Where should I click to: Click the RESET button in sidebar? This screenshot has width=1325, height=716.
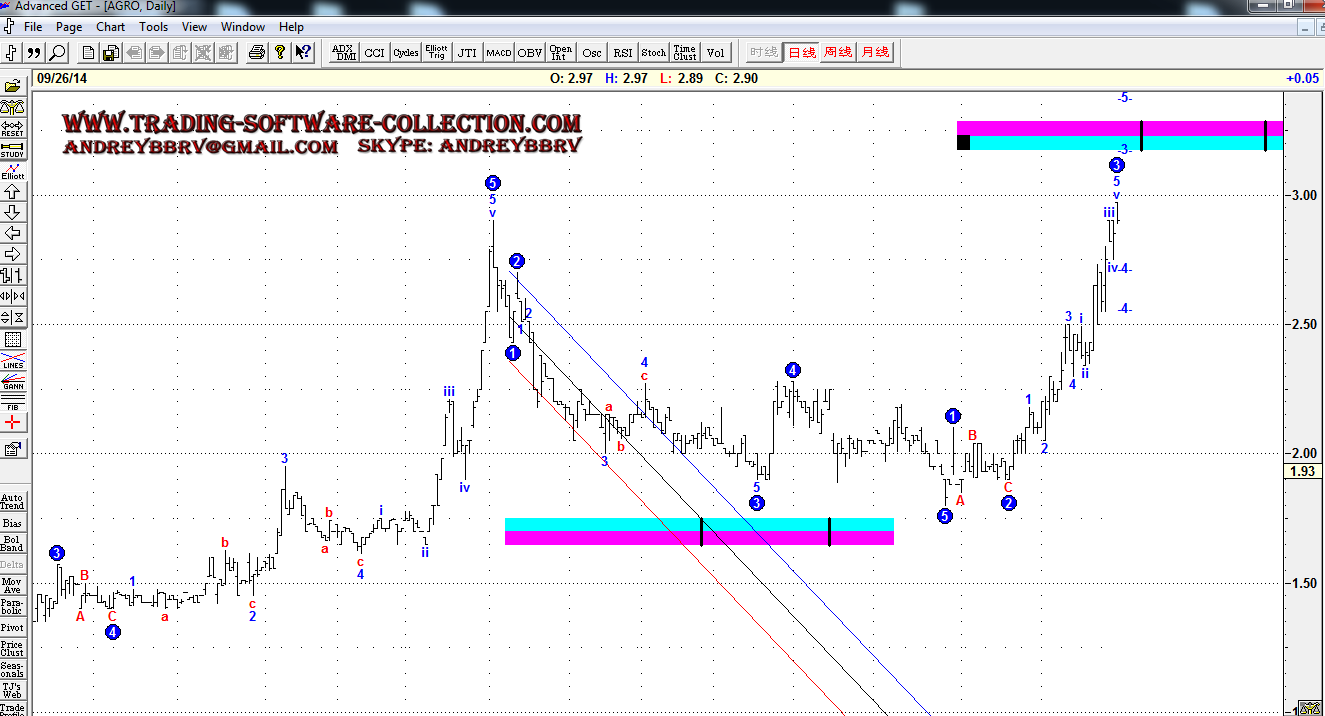click(12, 127)
